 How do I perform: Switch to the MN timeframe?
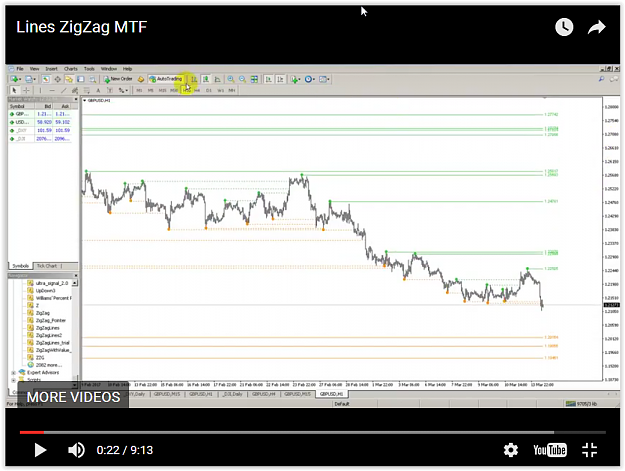click(x=232, y=90)
